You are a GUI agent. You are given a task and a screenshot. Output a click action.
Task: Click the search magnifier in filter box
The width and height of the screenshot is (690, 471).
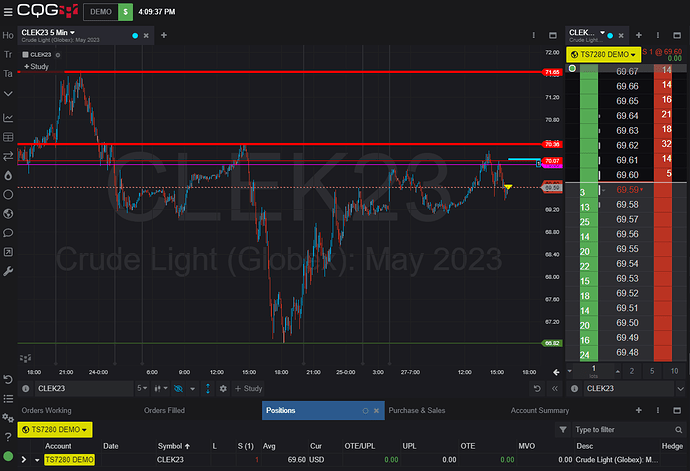679,430
